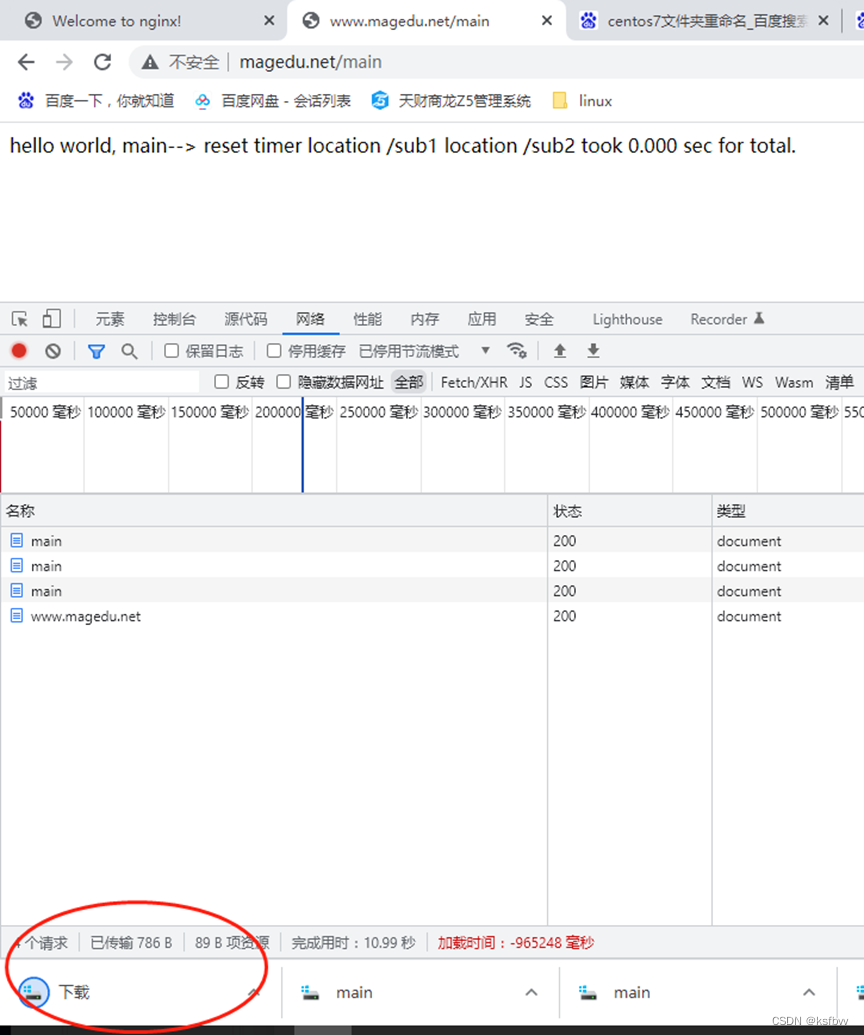Close the centos7文件夹重命名 tab
Image resolution: width=864 pixels, height=1035 pixels.
pyautogui.click(x=823, y=21)
